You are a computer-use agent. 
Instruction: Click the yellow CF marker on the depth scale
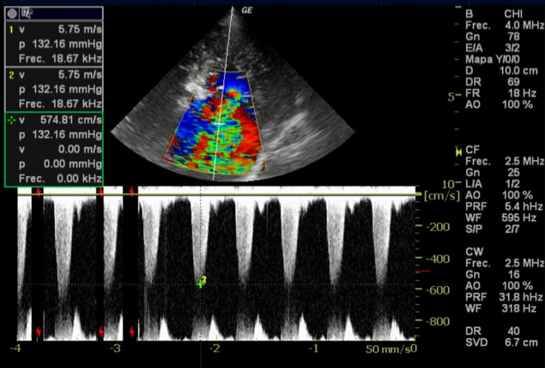[459, 151]
